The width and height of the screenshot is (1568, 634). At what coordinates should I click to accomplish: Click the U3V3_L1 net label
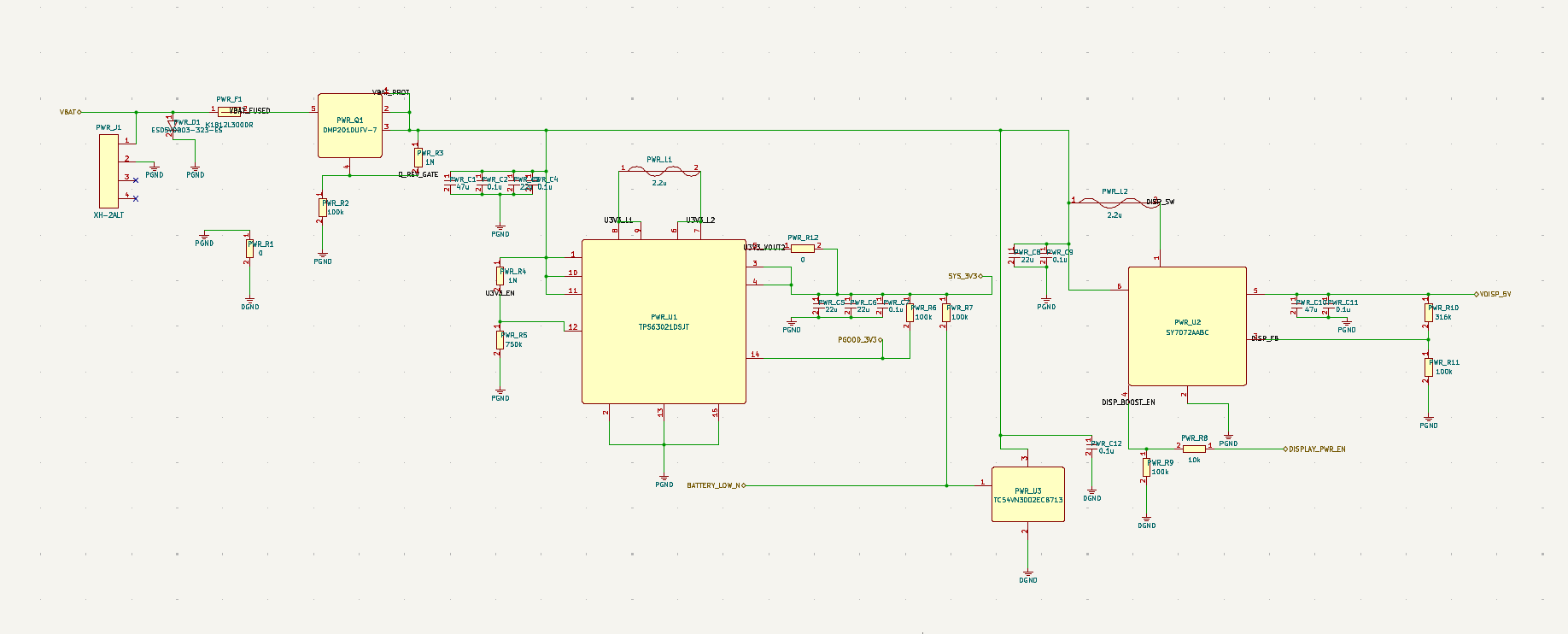pyautogui.click(x=618, y=220)
